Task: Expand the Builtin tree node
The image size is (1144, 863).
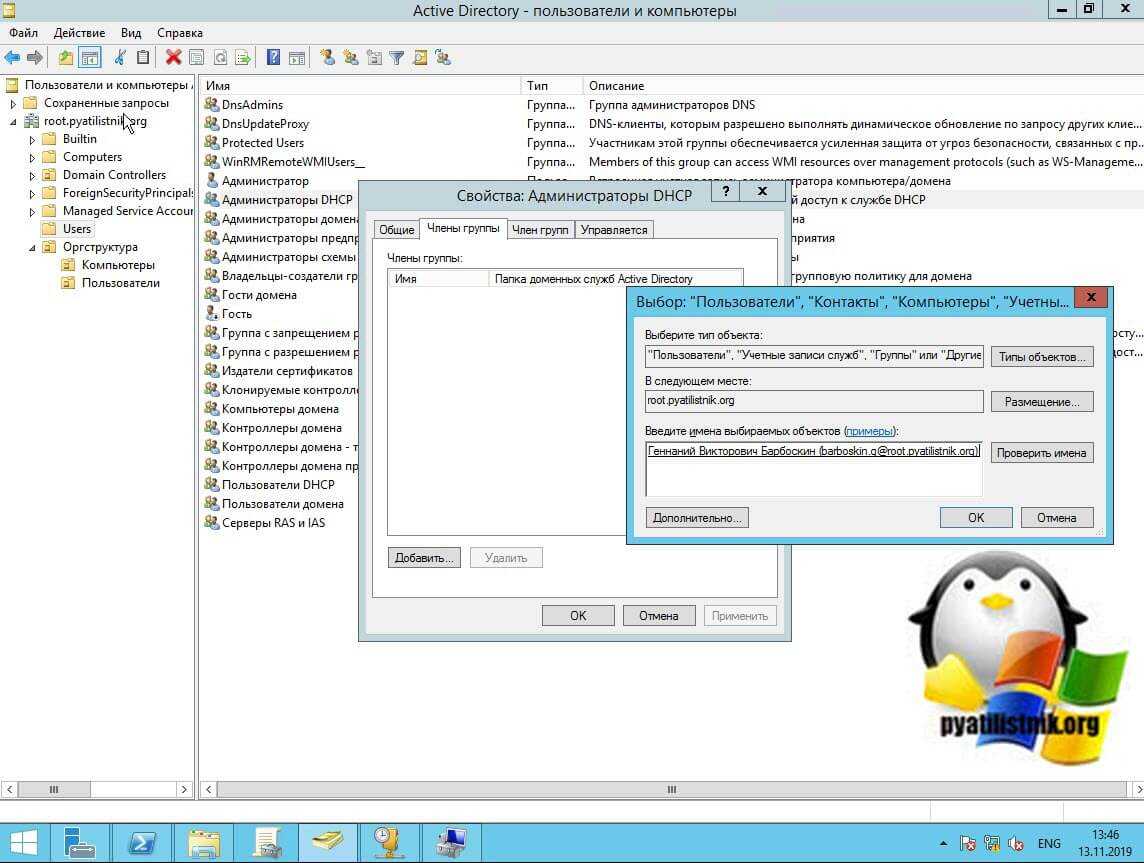Action: (32, 140)
